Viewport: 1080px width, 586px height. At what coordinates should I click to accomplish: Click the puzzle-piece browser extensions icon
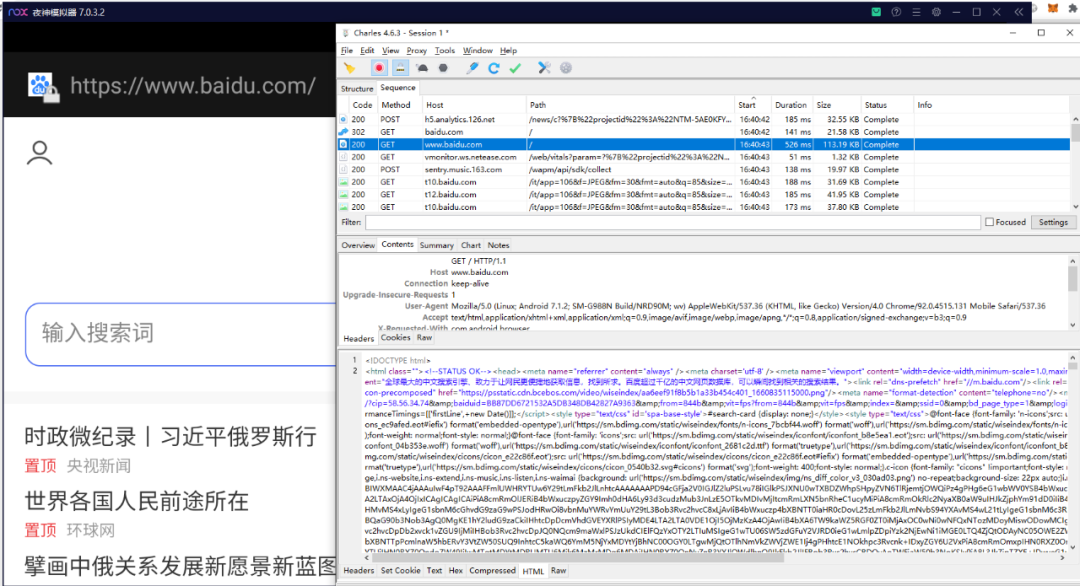click(1072, 9)
